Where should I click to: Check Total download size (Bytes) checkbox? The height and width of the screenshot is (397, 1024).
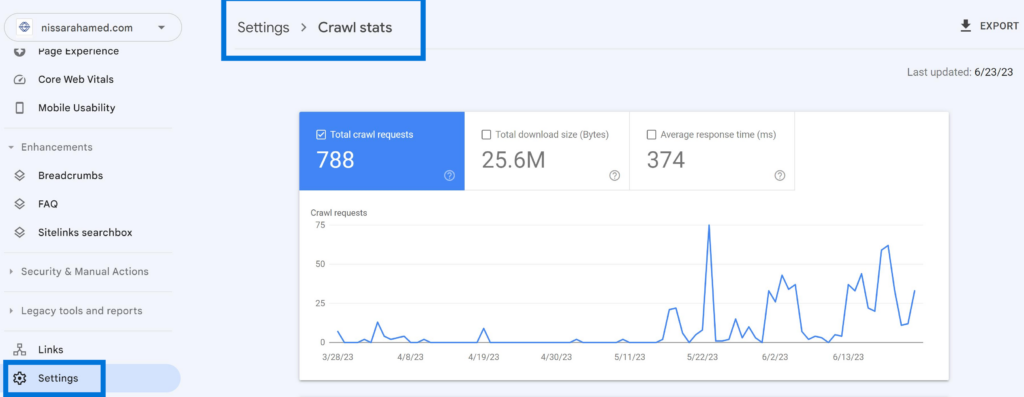pyautogui.click(x=486, y=135)
